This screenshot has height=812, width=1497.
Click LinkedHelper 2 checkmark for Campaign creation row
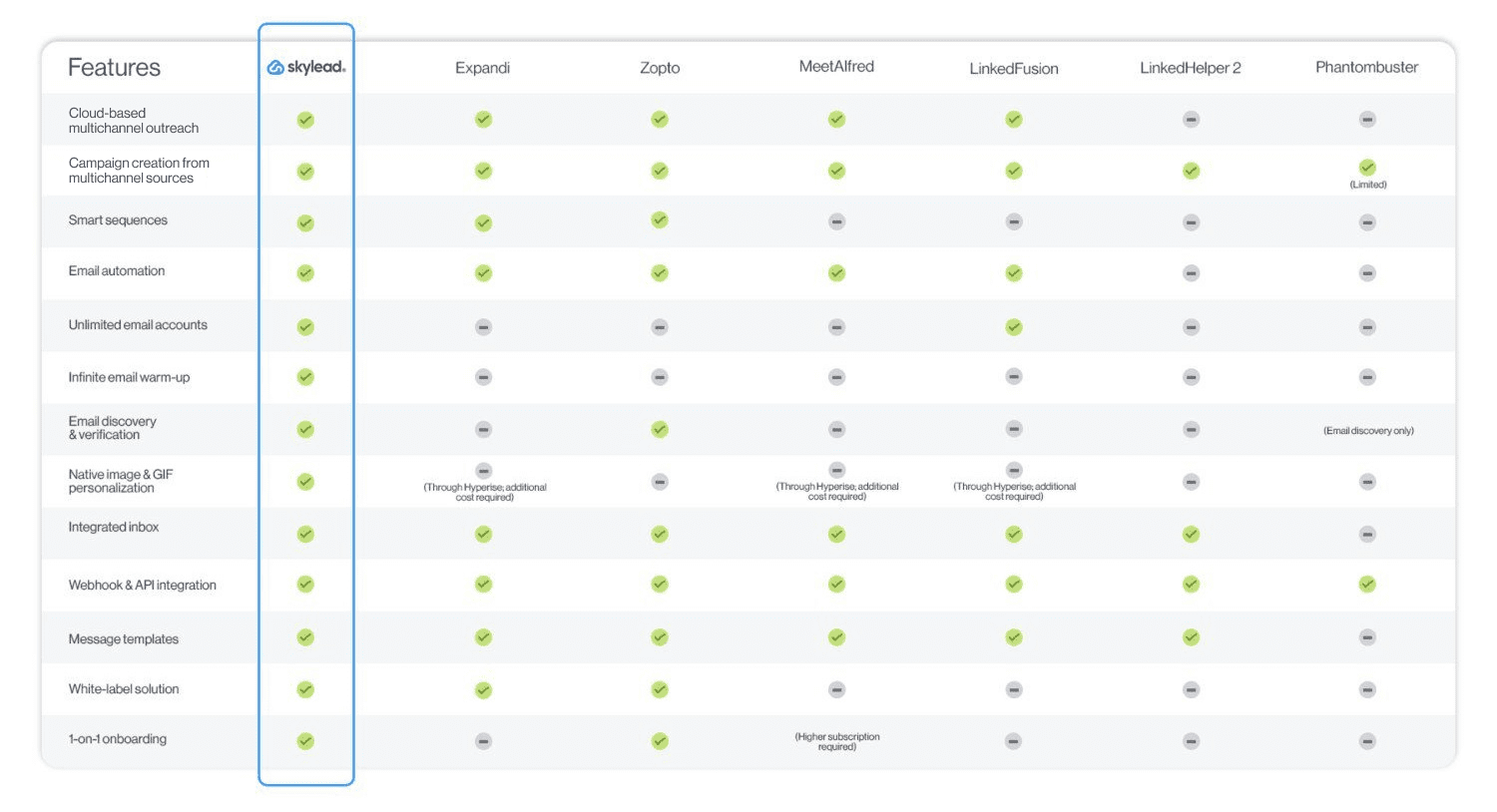[1191, 171]
